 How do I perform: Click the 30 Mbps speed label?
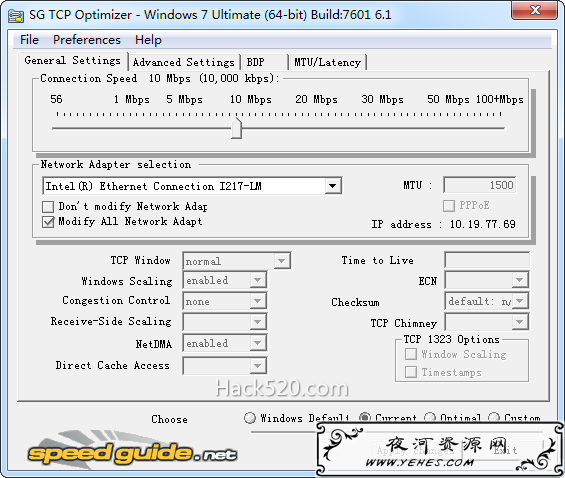click(x=382, y=99)
